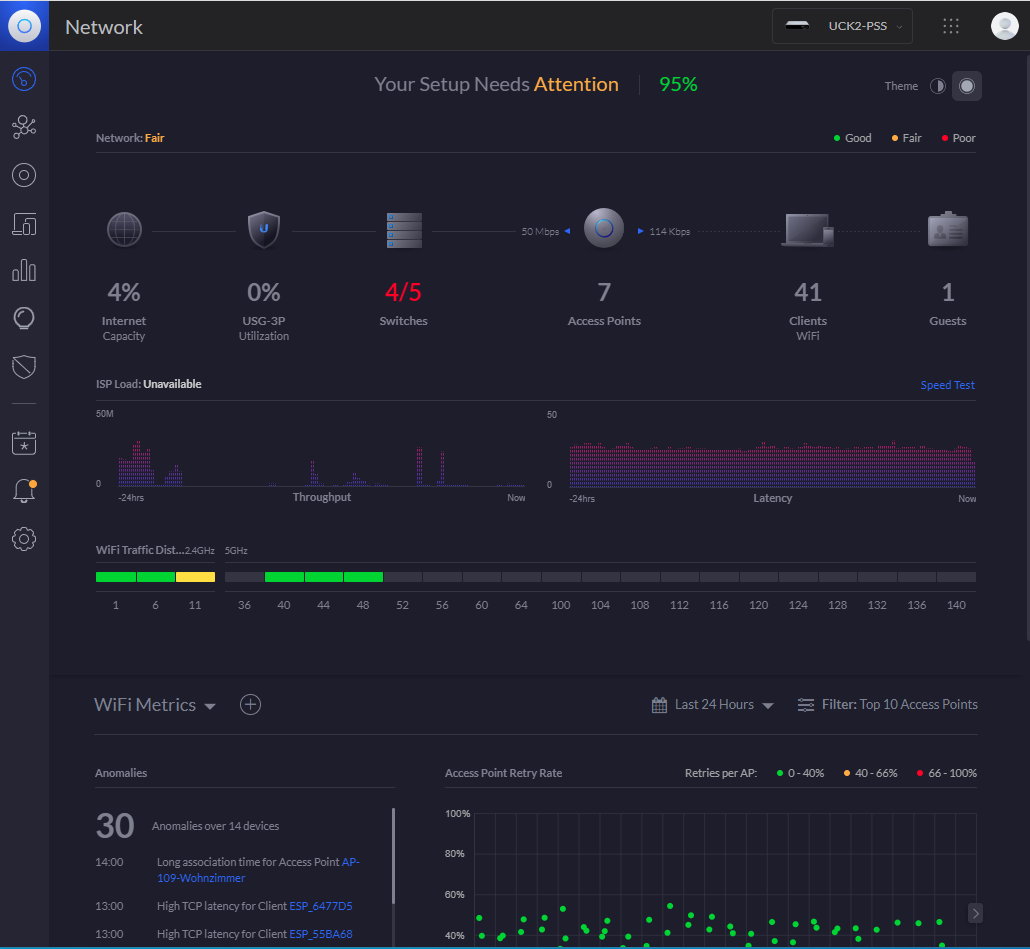Click the 41 Clients WiFi count
Image resolution: width=1030 pixels, height=949 pixels.
pos(808,292)
